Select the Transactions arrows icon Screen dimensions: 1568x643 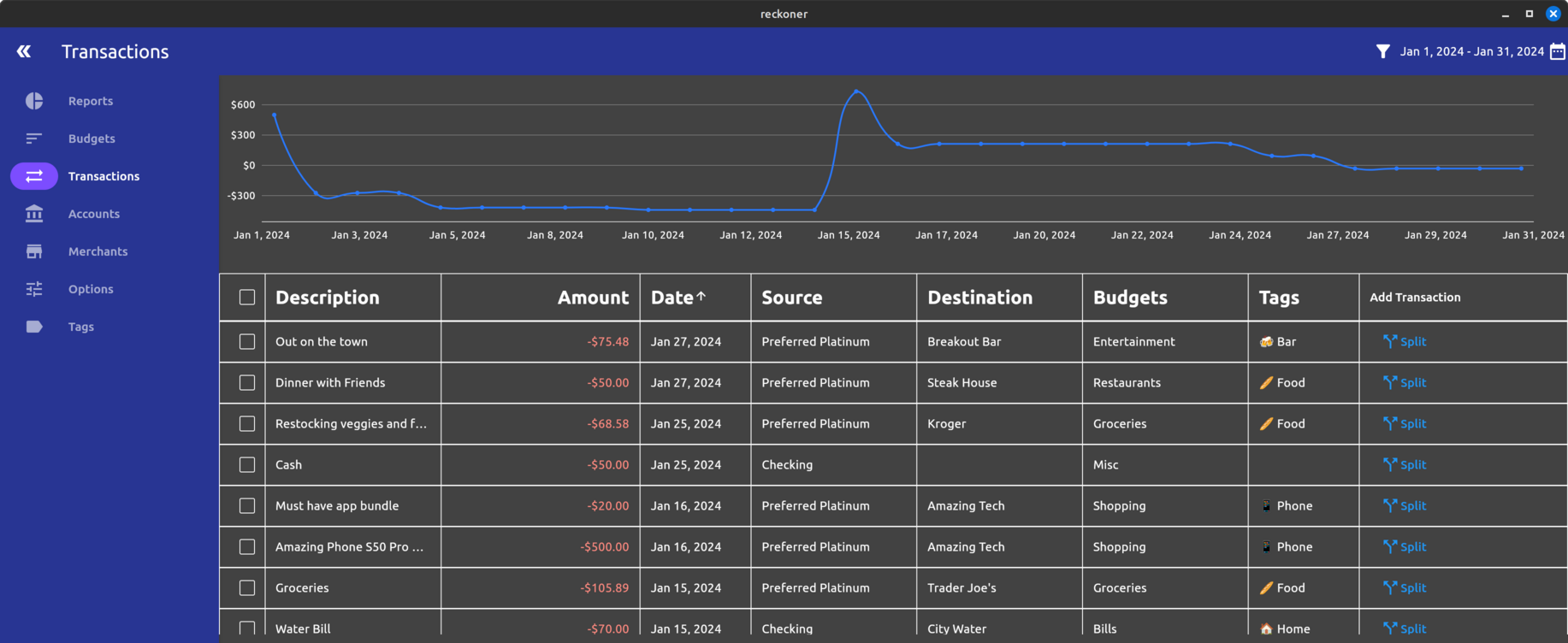(34, 176)
